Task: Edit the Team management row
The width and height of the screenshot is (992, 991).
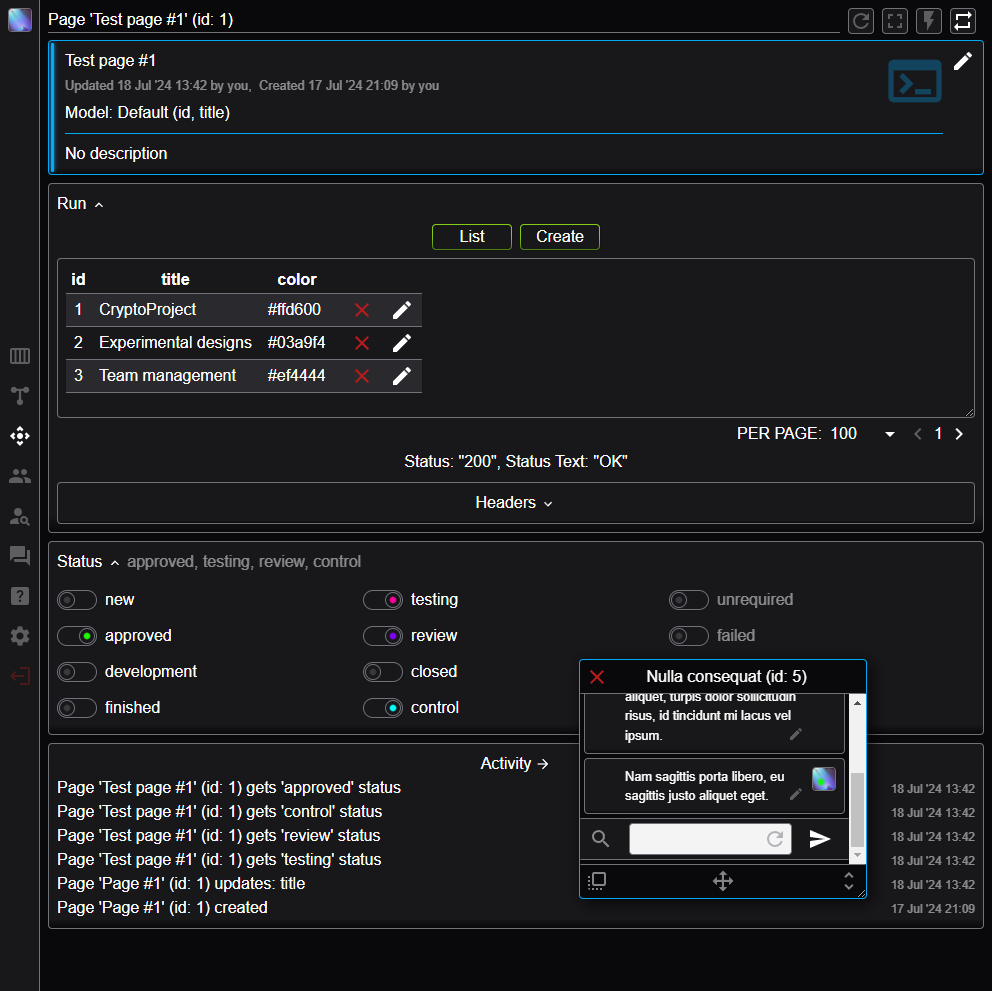Action: [x=402, y=376]
